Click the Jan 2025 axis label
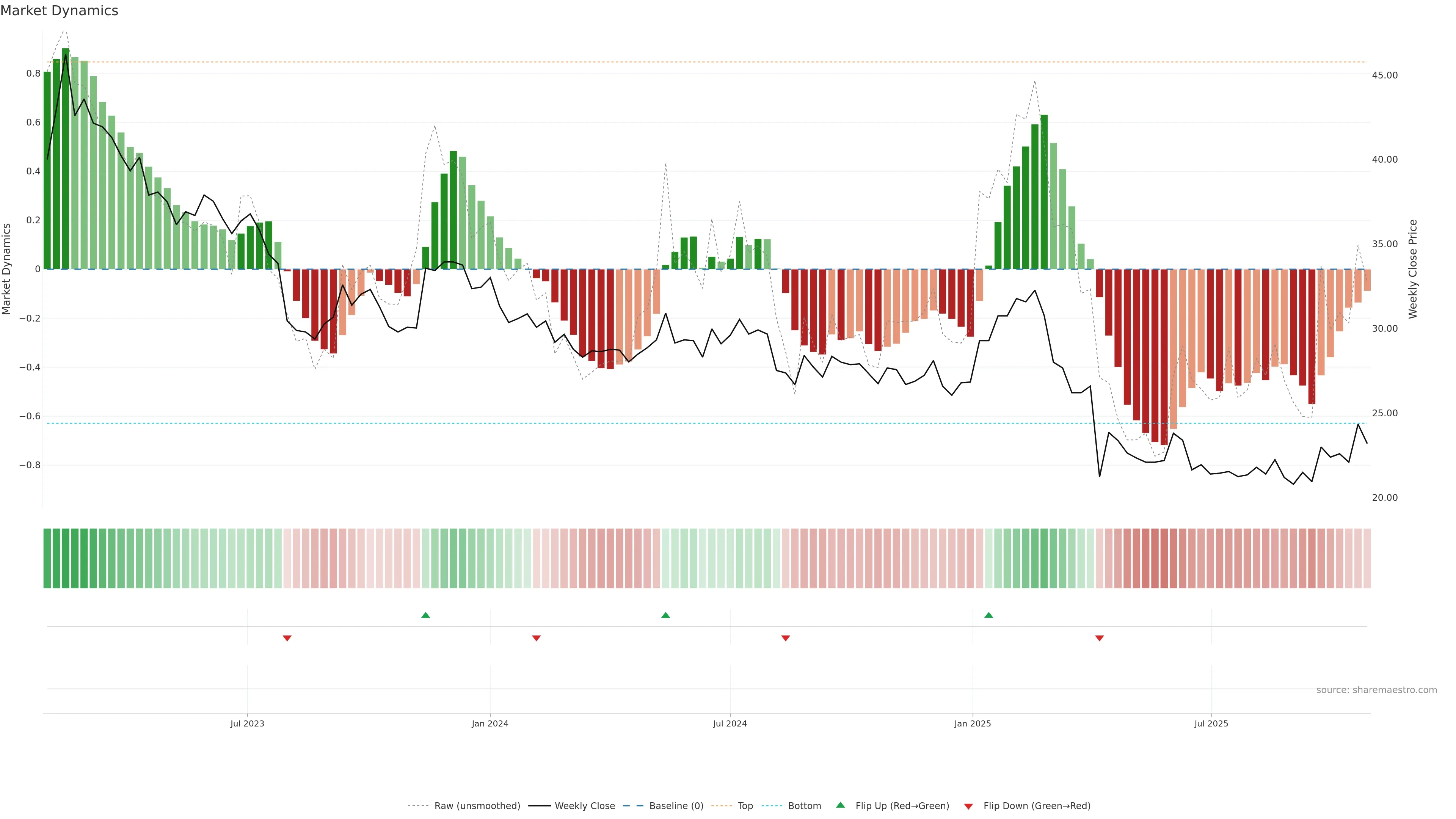This screenshot has width=1456, height=819. coord(972,723)
